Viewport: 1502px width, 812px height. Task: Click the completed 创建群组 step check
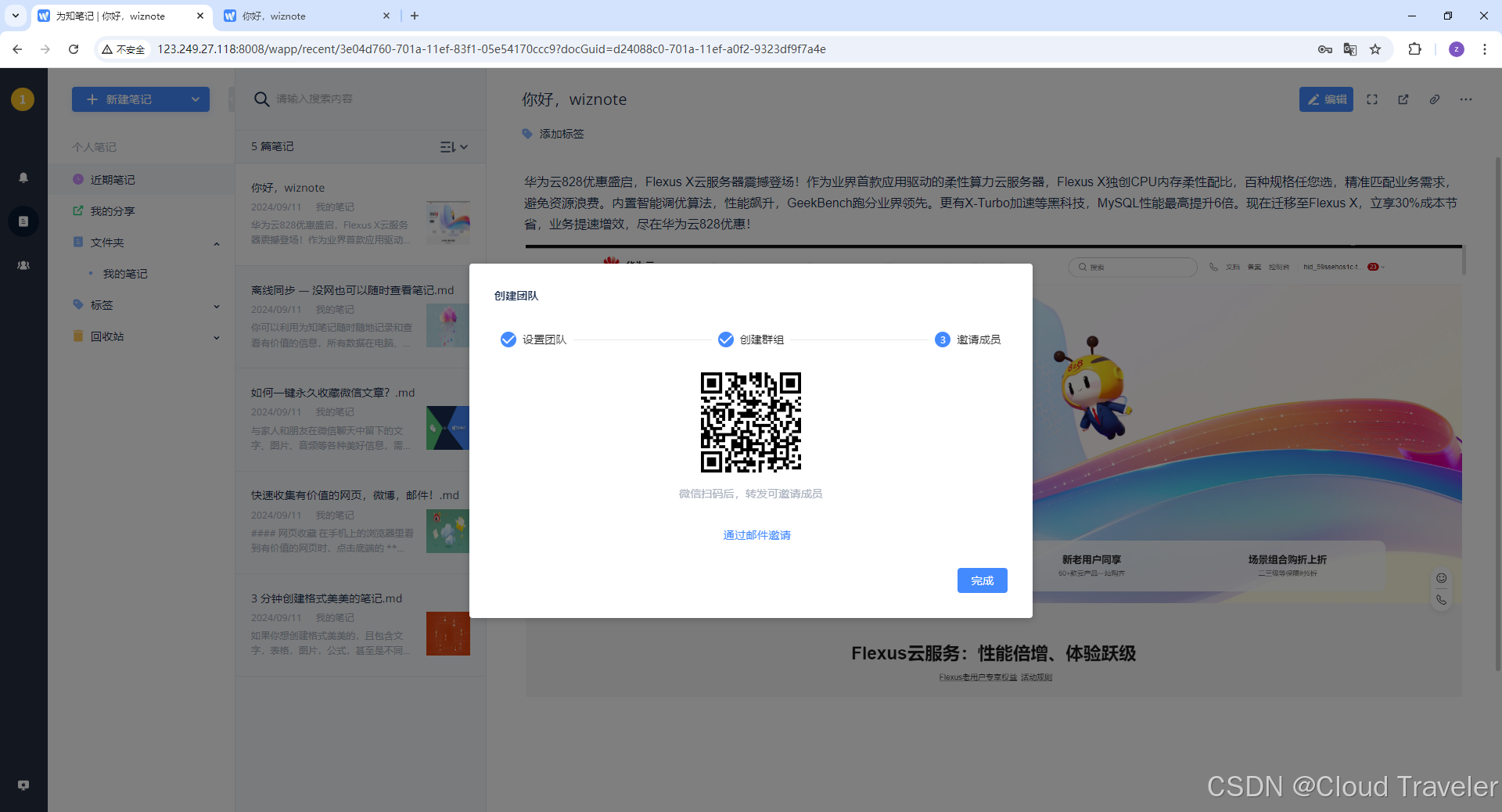coord(726,340)
